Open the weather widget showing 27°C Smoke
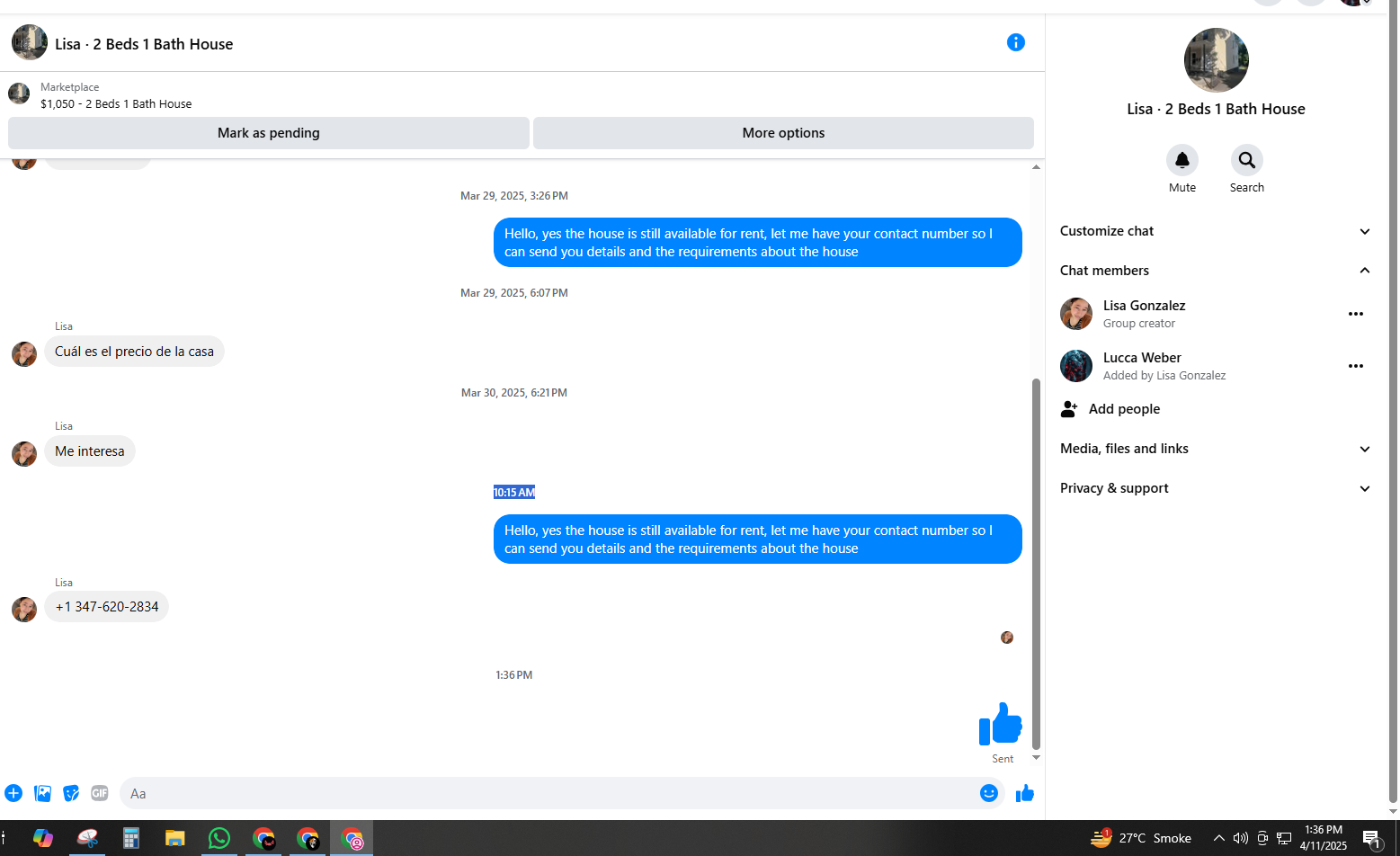Viewport: 1400px width, 856px height. tap(1141, 838)
